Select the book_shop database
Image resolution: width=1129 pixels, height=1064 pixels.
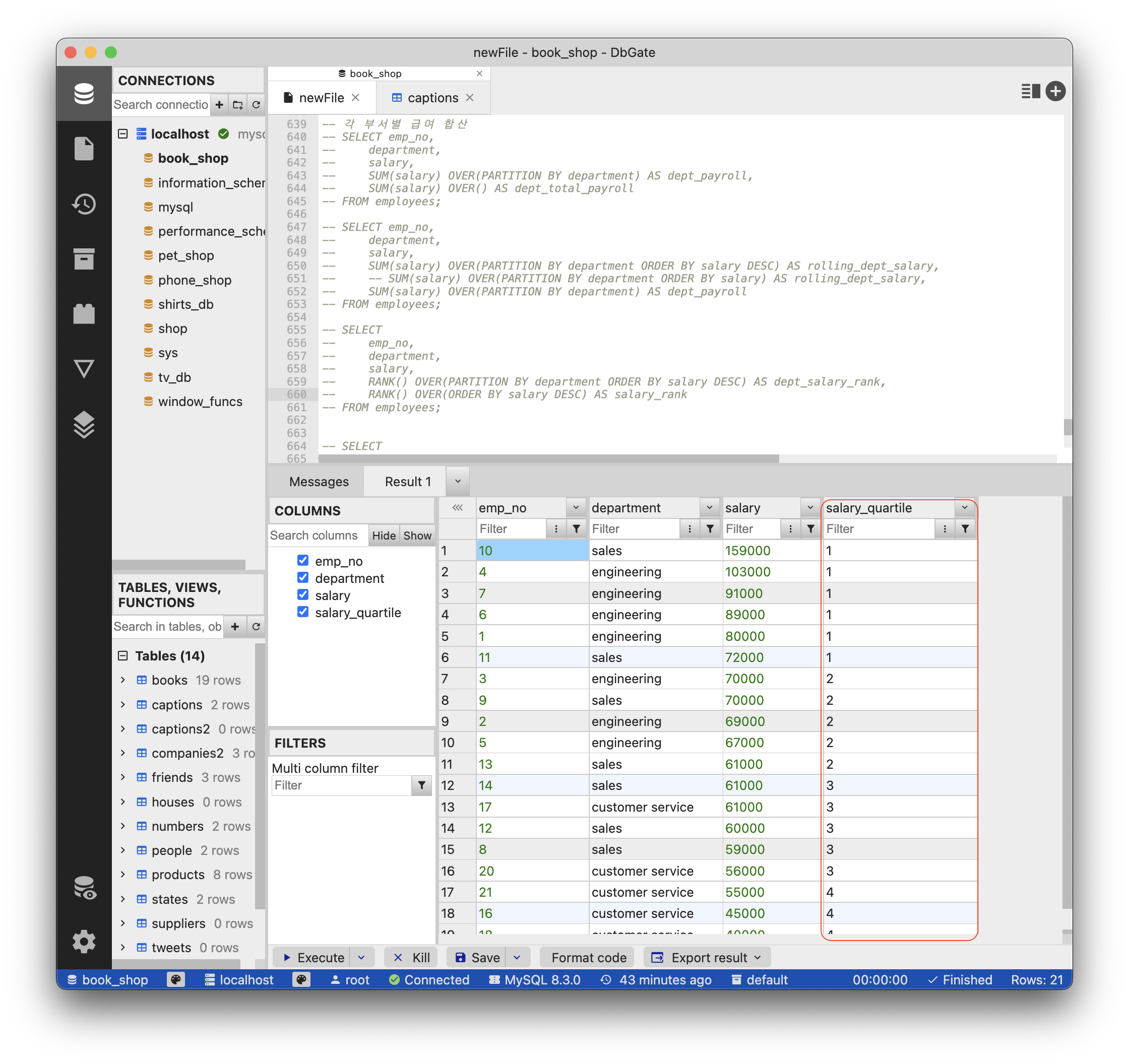click(x=193, y=158)
